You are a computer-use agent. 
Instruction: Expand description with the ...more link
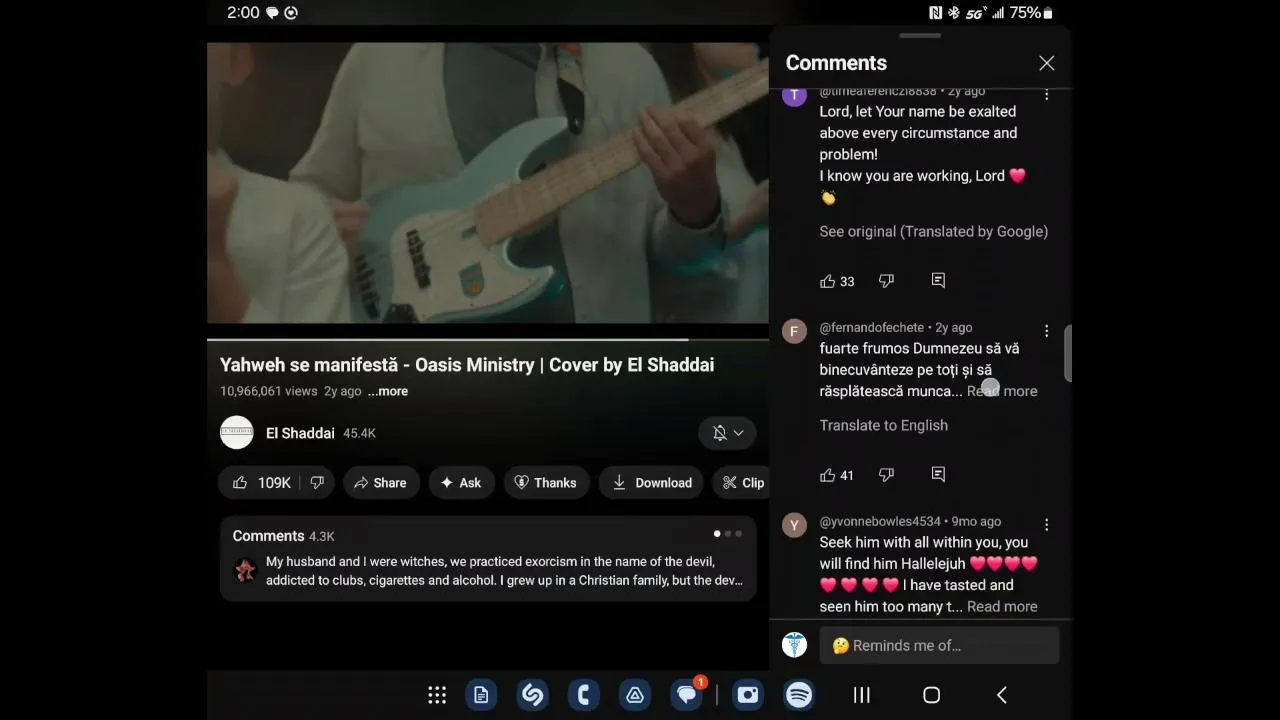(388, 391)
